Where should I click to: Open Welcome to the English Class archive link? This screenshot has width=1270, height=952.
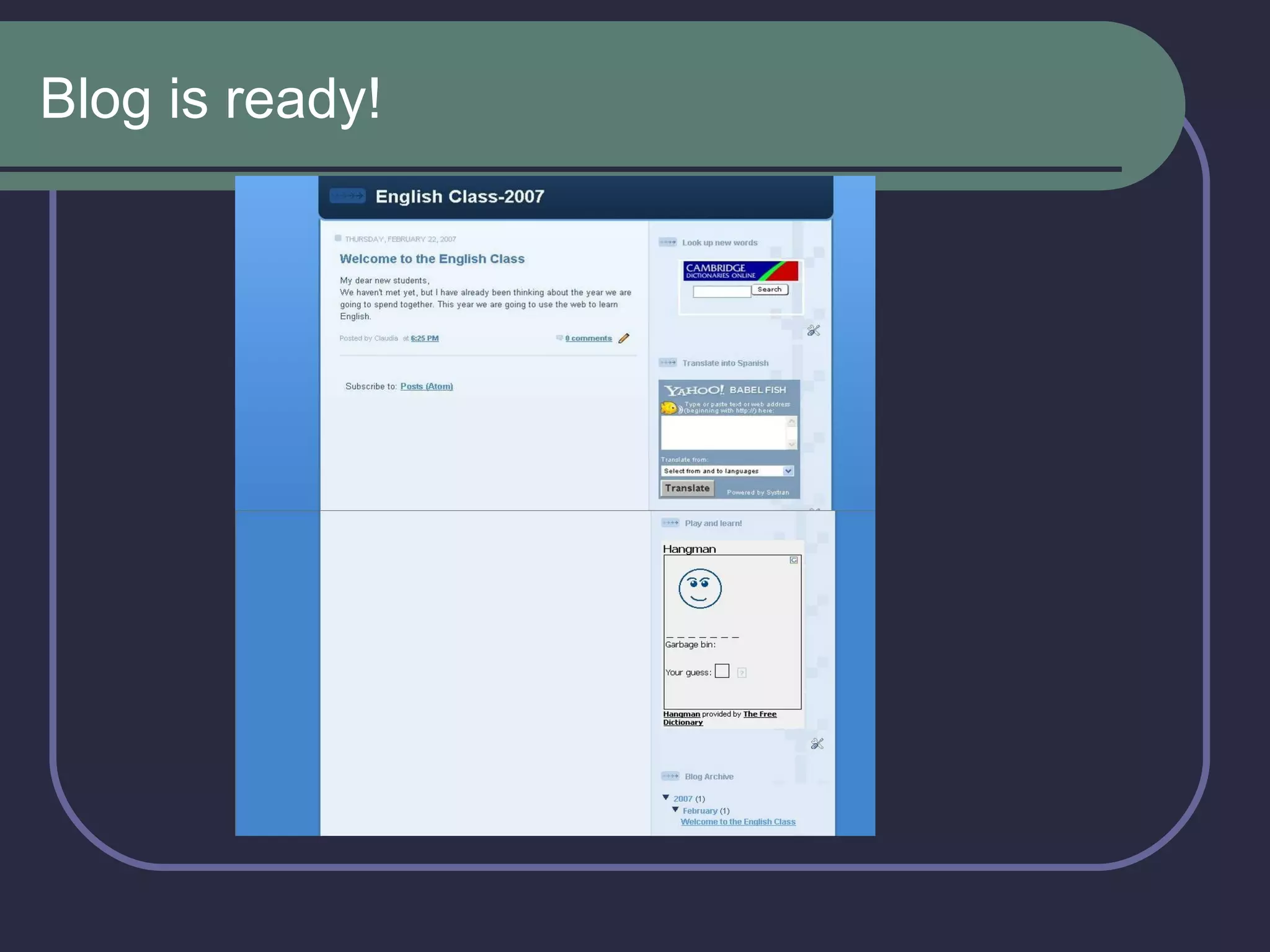(x=738, y=822)
